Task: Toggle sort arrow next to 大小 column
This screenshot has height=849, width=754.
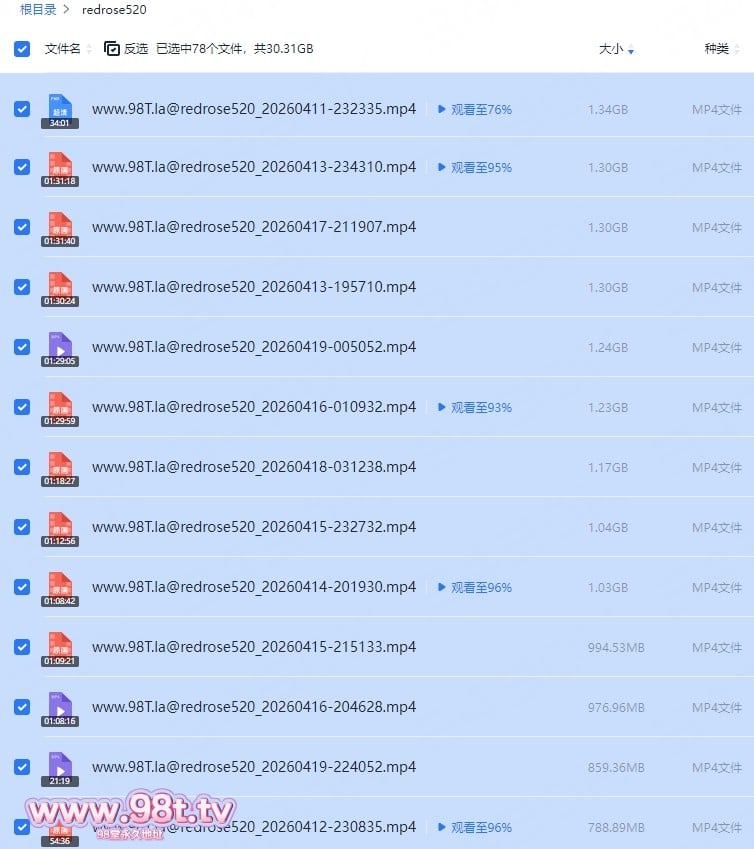Action: pyautogui.click(x=631, y=50)
